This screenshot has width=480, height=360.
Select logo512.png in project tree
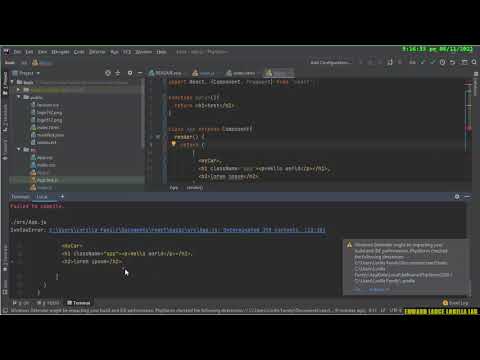coord(47,120)
